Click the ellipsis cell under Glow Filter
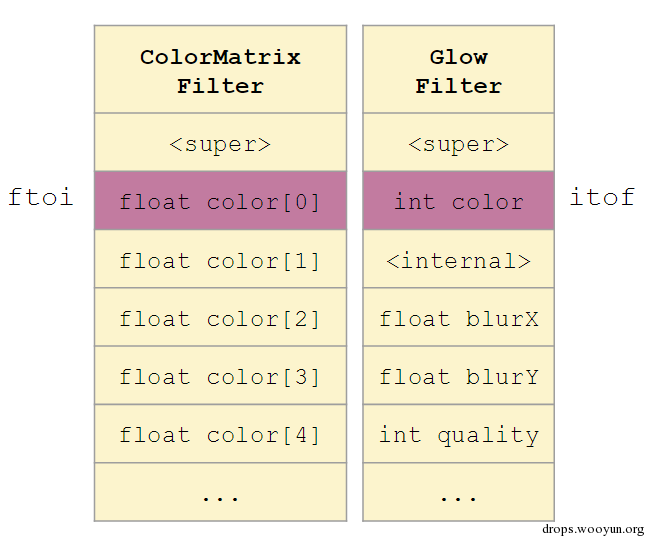 click(x=458, y=492)
